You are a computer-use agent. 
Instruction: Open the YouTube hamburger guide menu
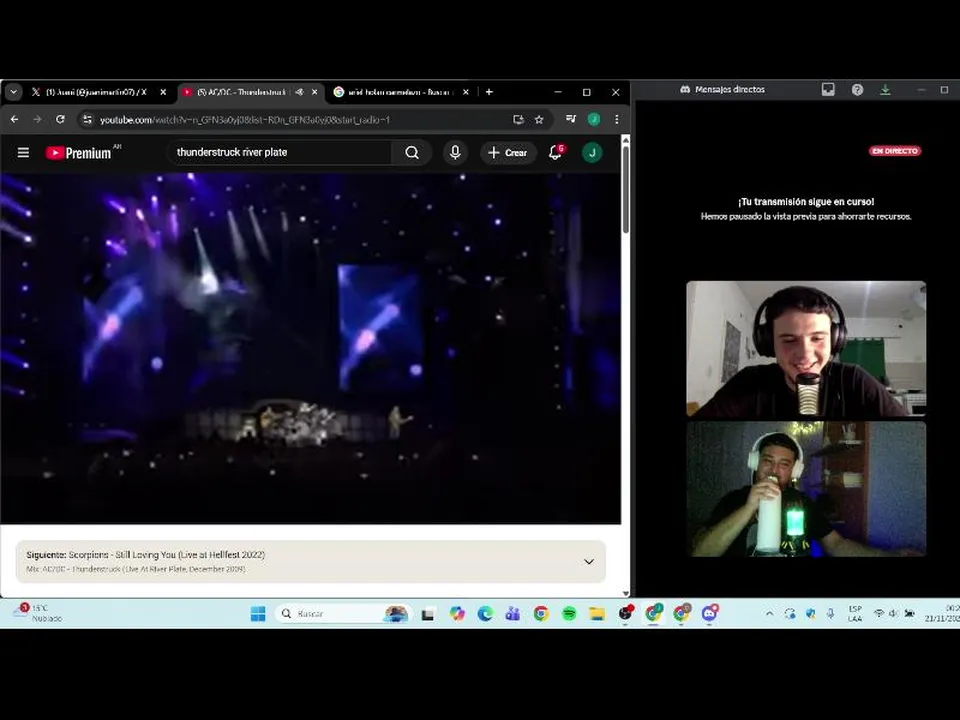[x=23, y=152]
